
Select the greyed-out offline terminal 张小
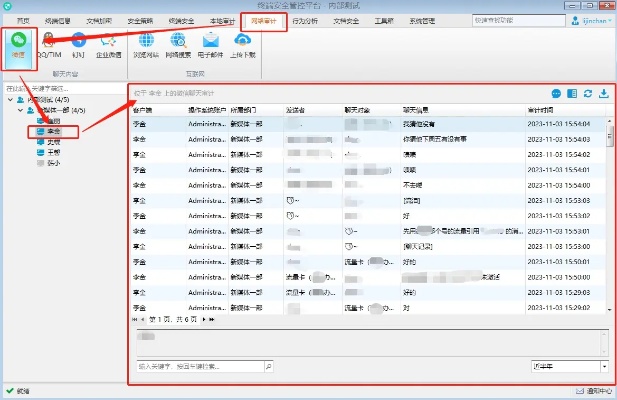click(49, 163)
